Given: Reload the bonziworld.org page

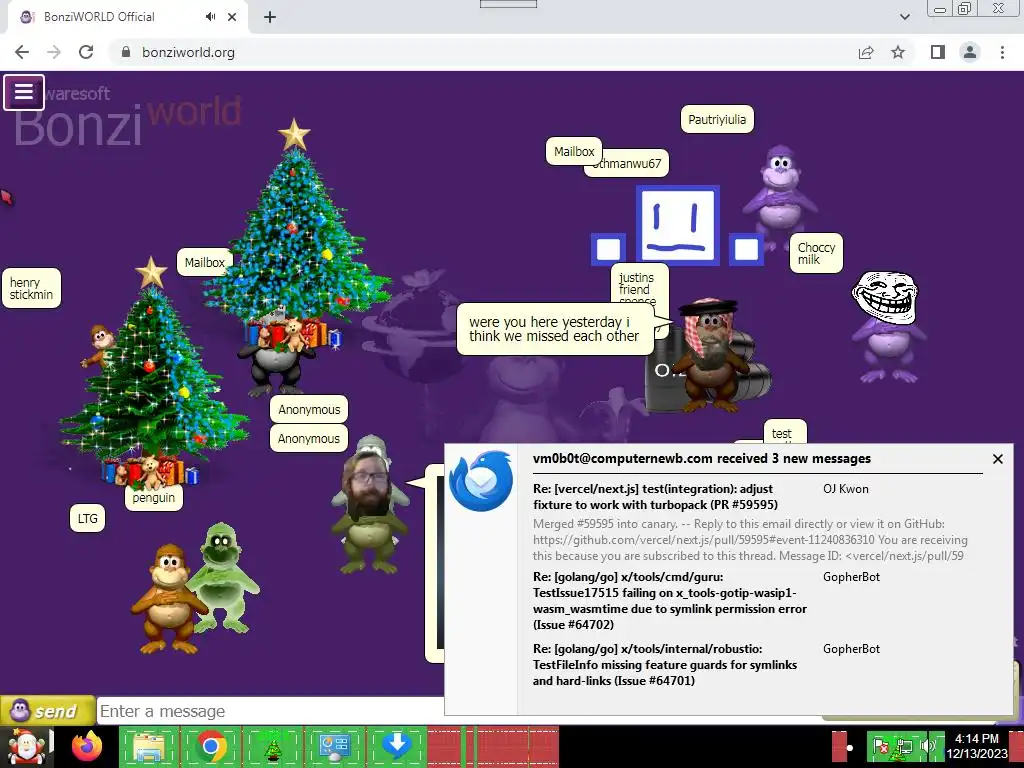Looking at the screenshot, I should [86, 52].
